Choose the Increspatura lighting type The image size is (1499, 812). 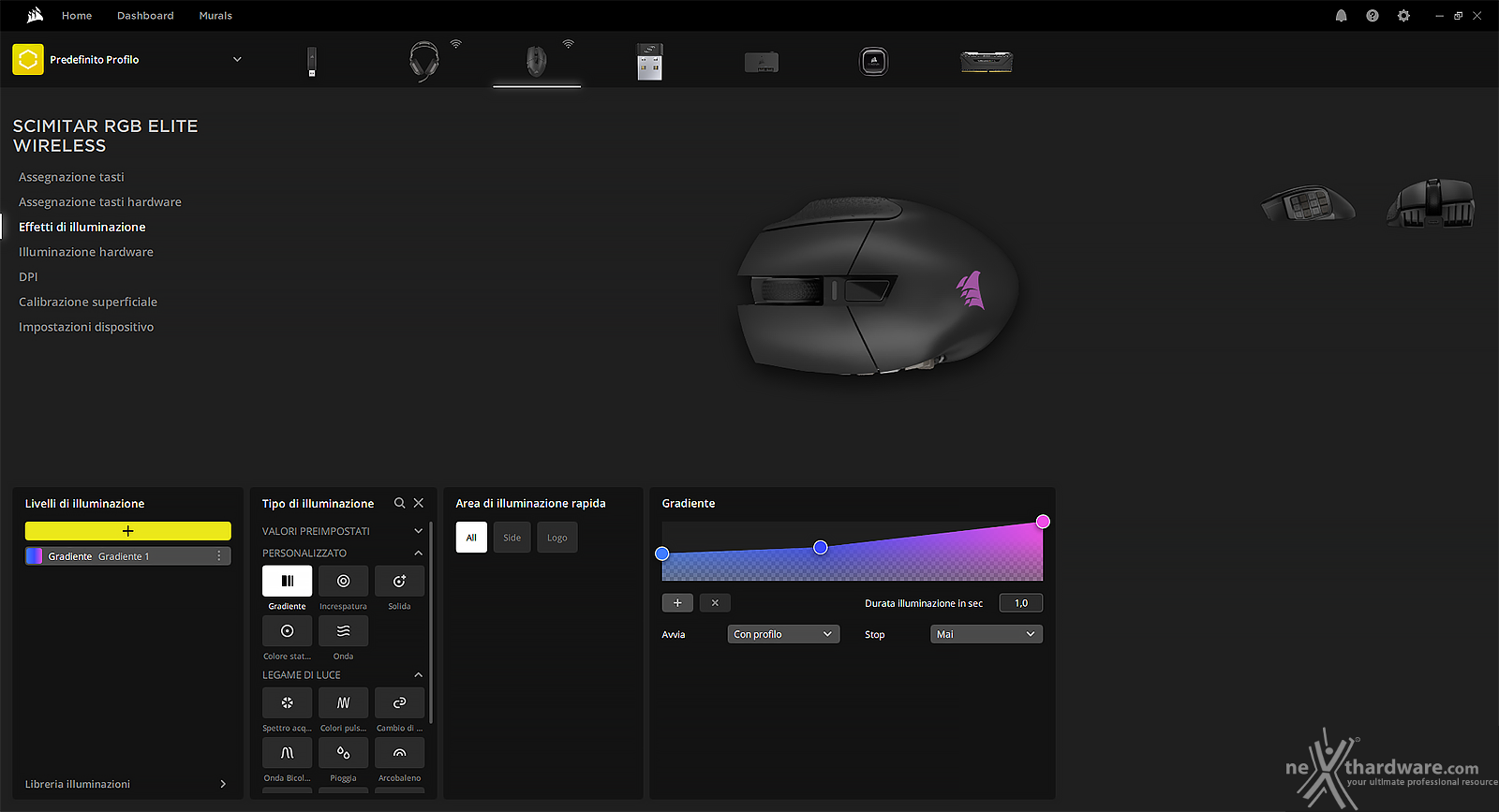[x=343, y=581]
